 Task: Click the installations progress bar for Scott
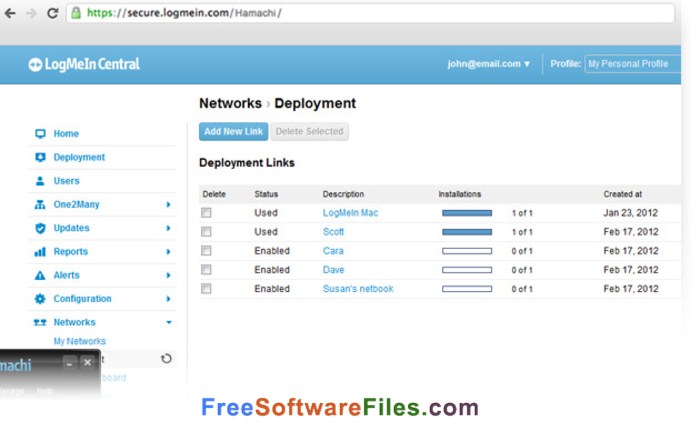click(x=467, y=232)
